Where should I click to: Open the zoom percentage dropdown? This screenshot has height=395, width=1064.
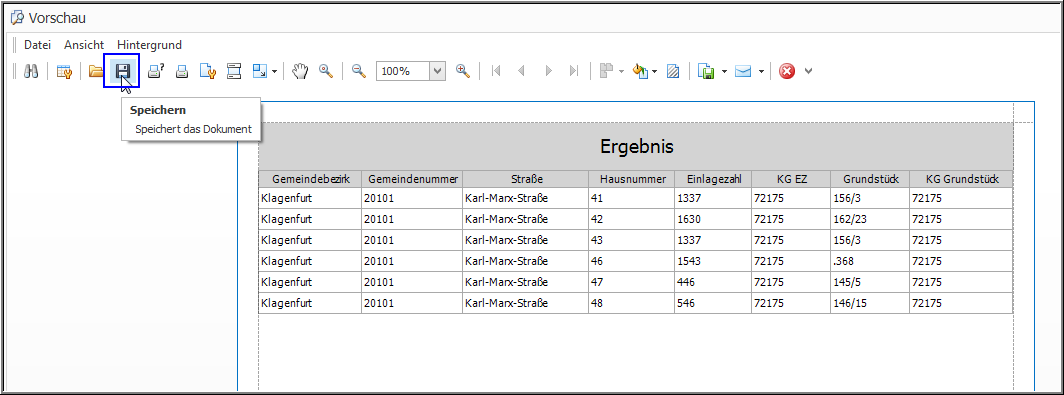[438, 71]
